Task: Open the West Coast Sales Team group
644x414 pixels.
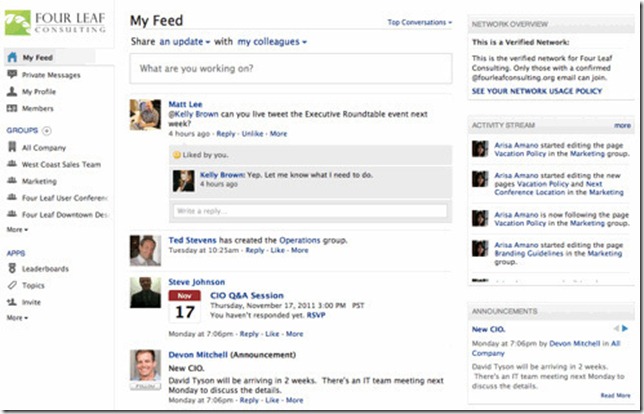Action: [62, 164]
